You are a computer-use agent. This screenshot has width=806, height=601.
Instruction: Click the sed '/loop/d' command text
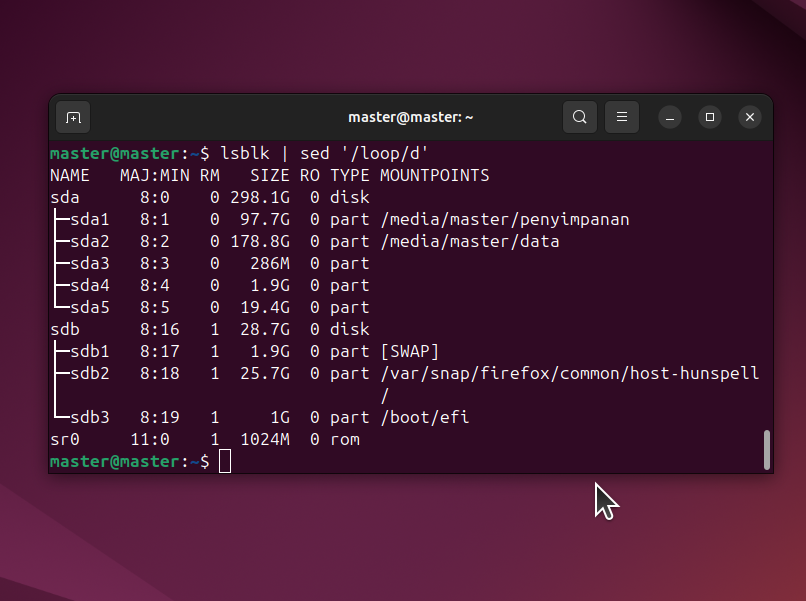[364, 154]
